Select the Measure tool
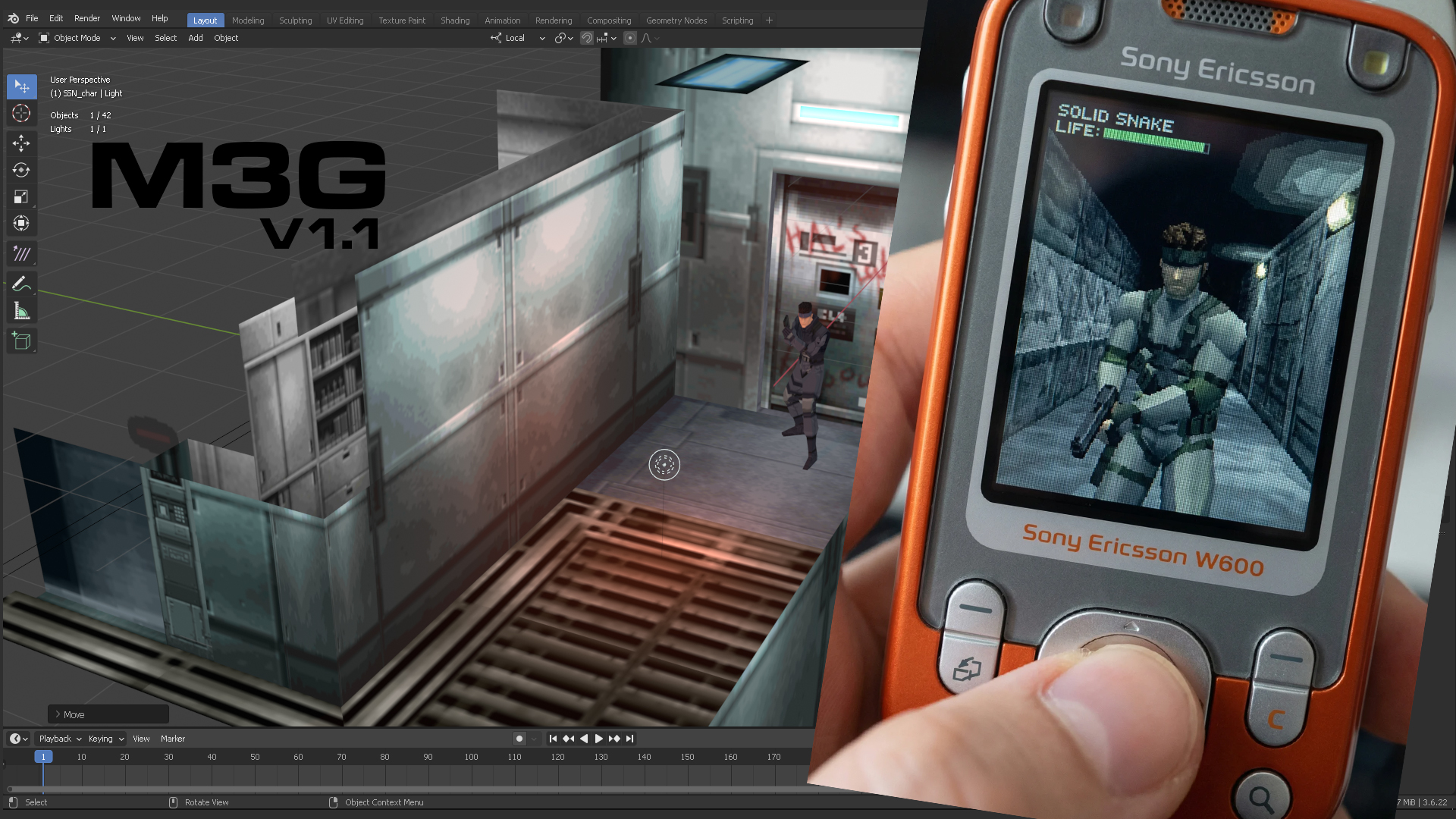The image size is (1456, 819). coord(21,309)
